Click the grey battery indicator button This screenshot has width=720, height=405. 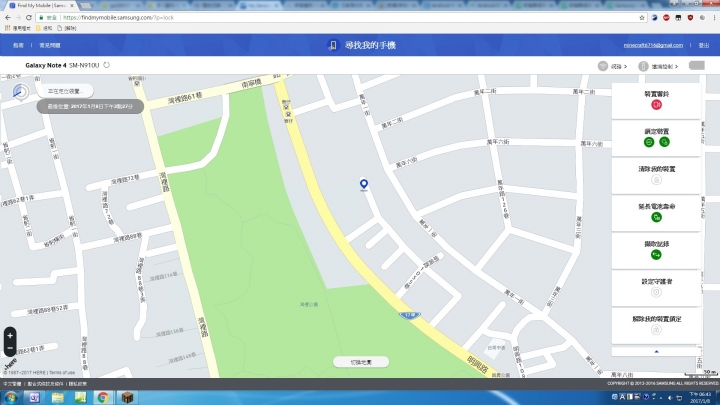click(x=697, y=66)
